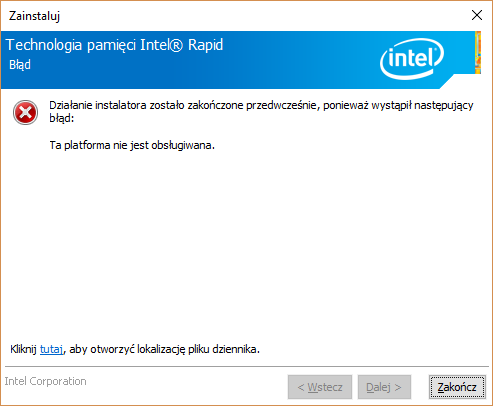Click the 'Działanie instalatora zostało zakończone' text
This screenshot has width=493, height=406.
(147, 105)
